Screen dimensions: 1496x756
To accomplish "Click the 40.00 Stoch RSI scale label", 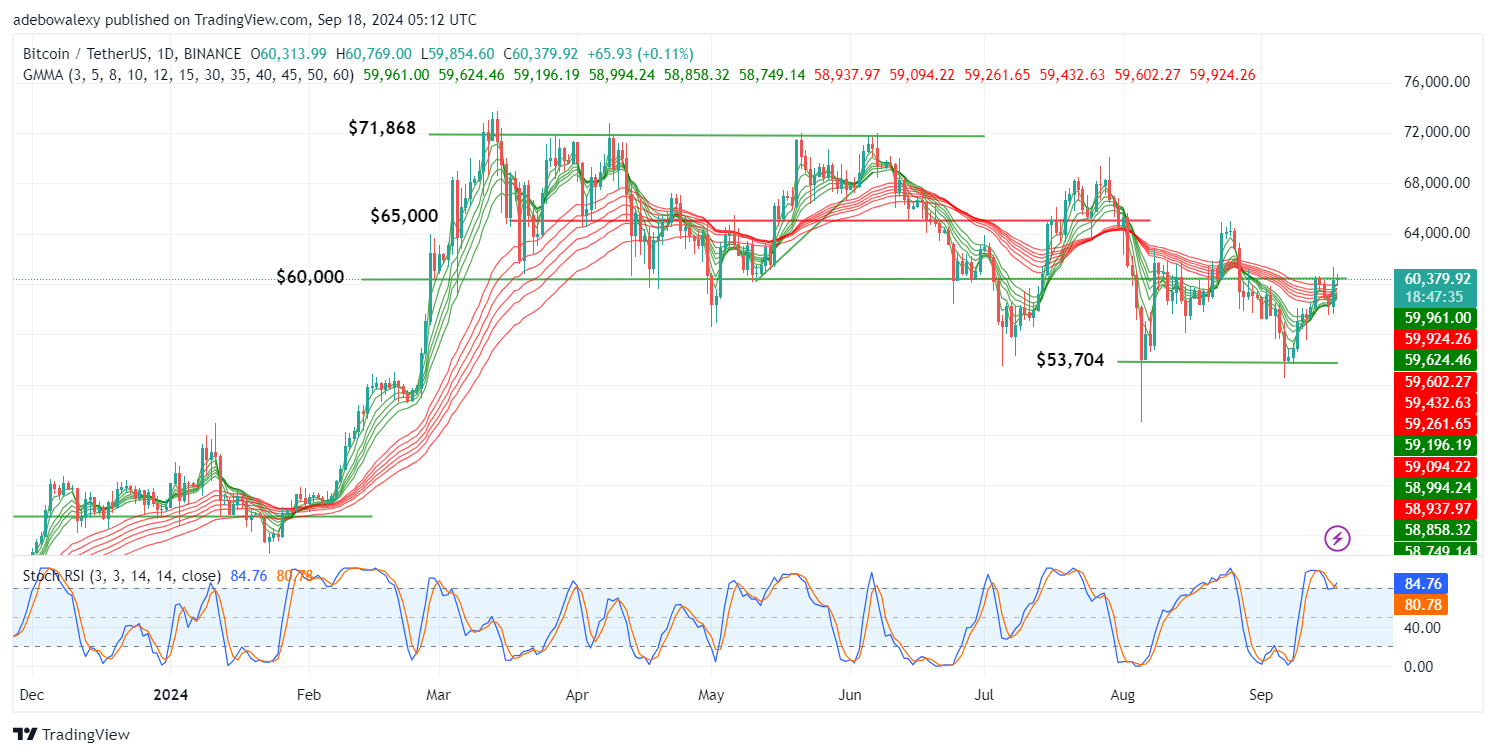I will [1421, 628].
